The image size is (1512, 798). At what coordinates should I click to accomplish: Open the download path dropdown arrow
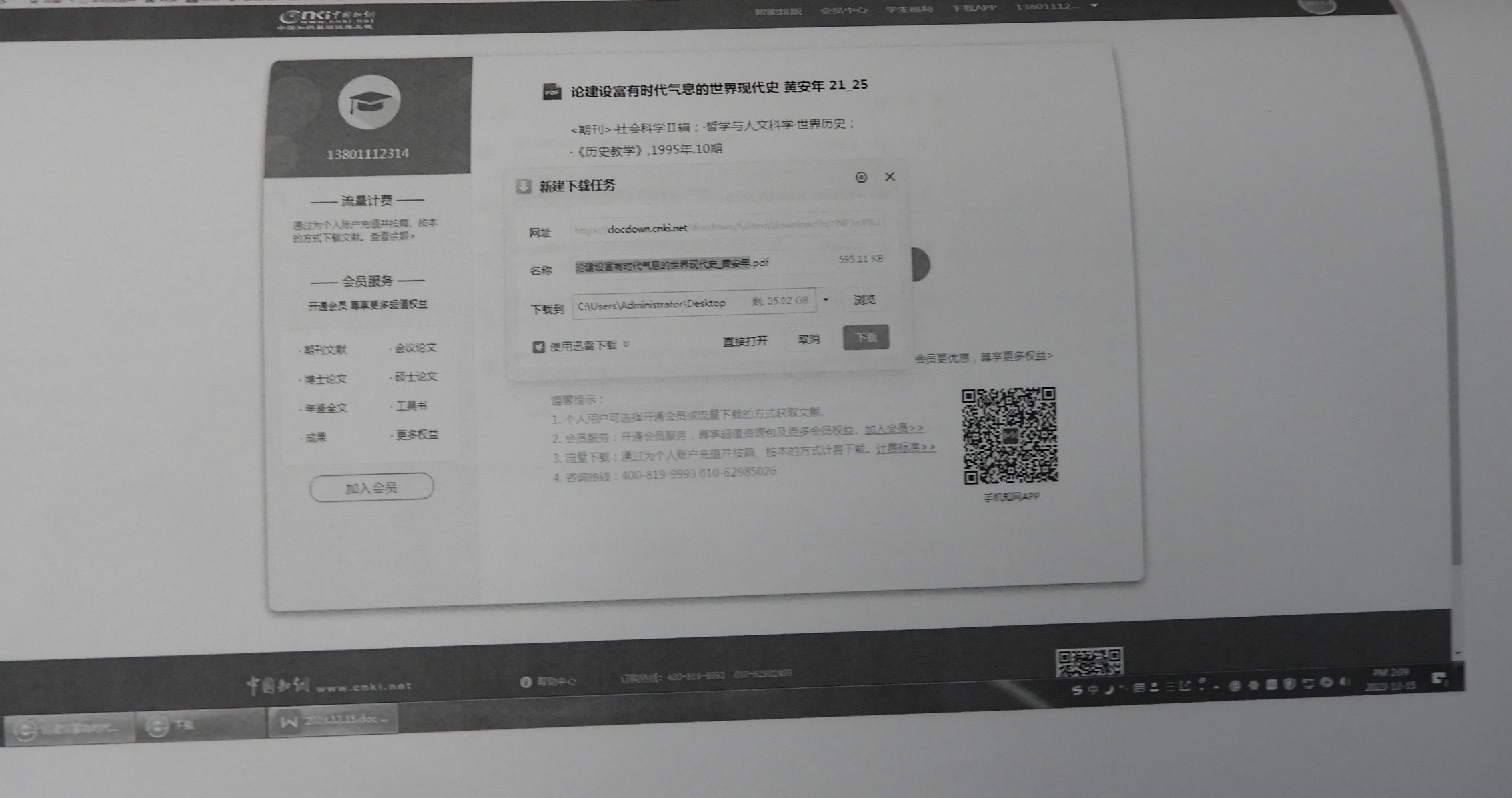click(x=826, y=300)
